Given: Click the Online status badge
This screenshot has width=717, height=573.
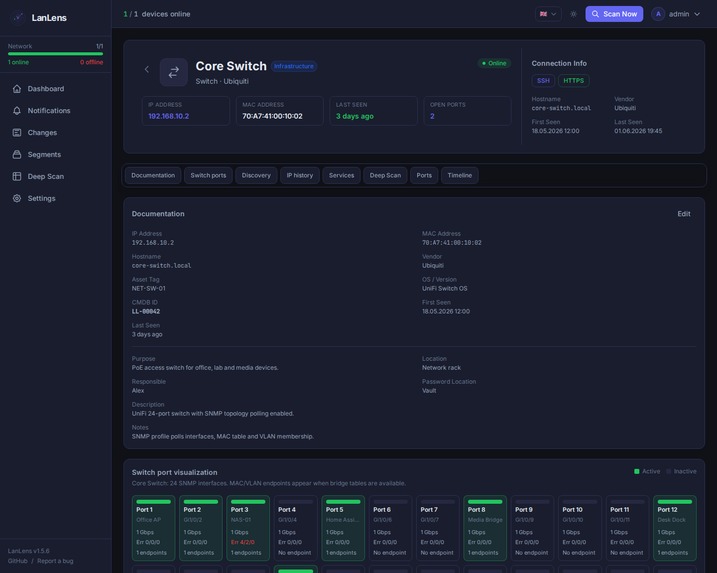Looking at the screenshot, I should pyautogui.click(x=494, y=63).
